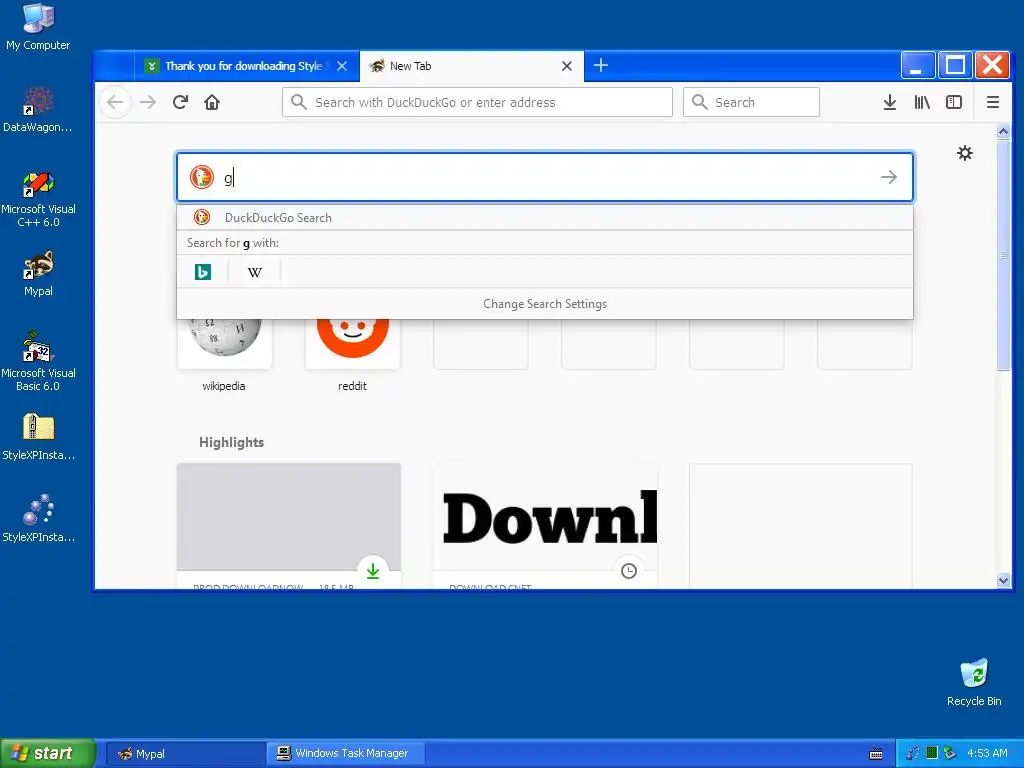Click the DuckDuckGo logo in search box
Viewport: 1024px width, 768px height.
[x=202, y=177]
